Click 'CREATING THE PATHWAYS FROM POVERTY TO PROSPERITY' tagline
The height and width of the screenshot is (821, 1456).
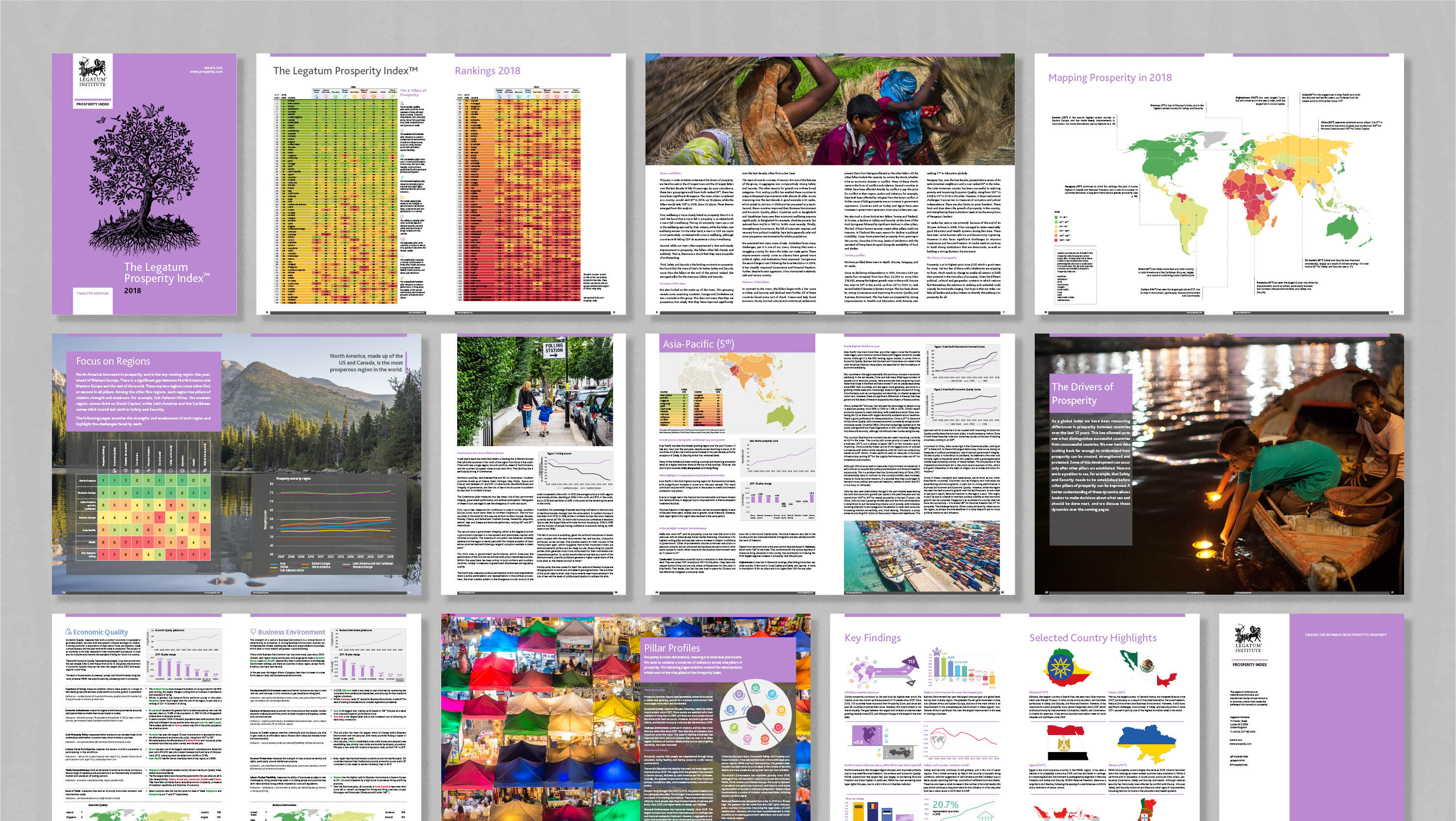point(1346,635)
